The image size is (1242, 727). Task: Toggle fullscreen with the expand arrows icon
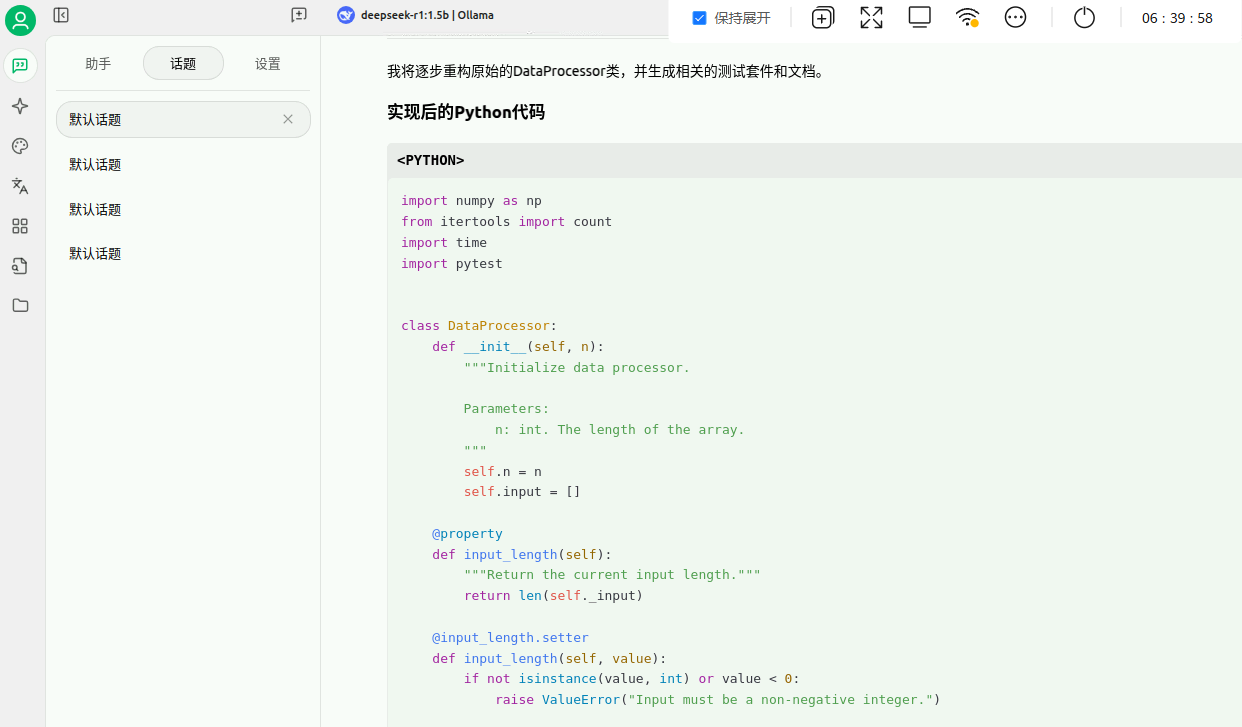[872, 18]
